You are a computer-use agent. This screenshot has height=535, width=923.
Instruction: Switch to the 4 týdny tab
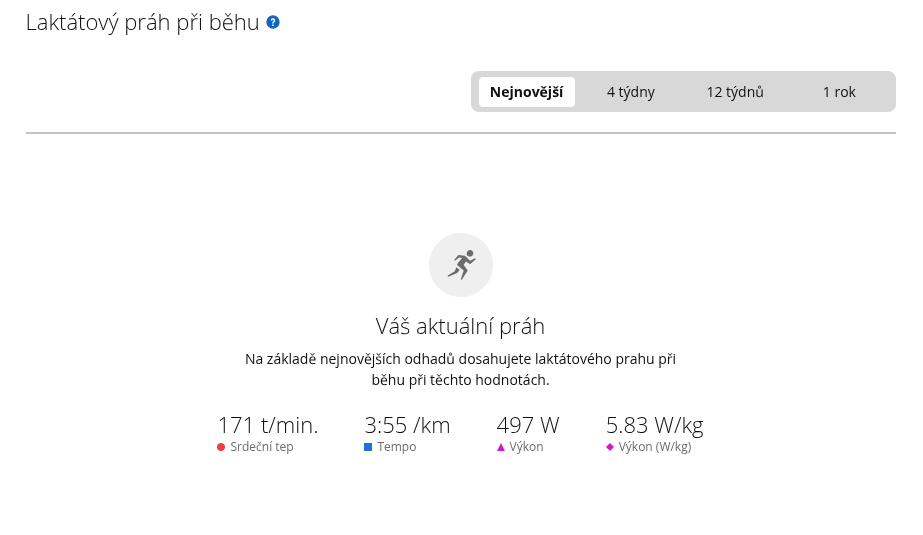(x=630, y=92)
